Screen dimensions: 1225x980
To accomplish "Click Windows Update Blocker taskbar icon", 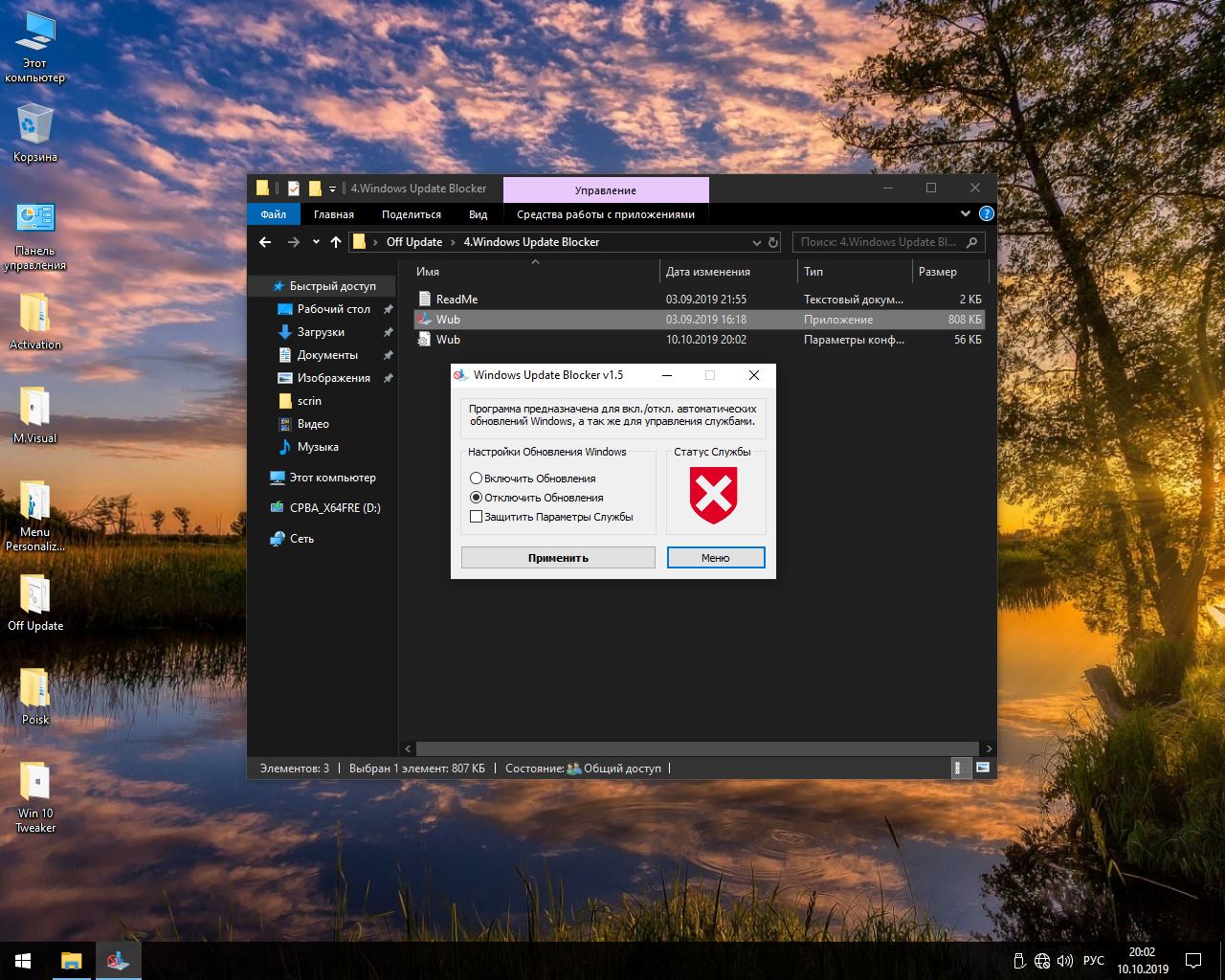I will pos(118,961).
